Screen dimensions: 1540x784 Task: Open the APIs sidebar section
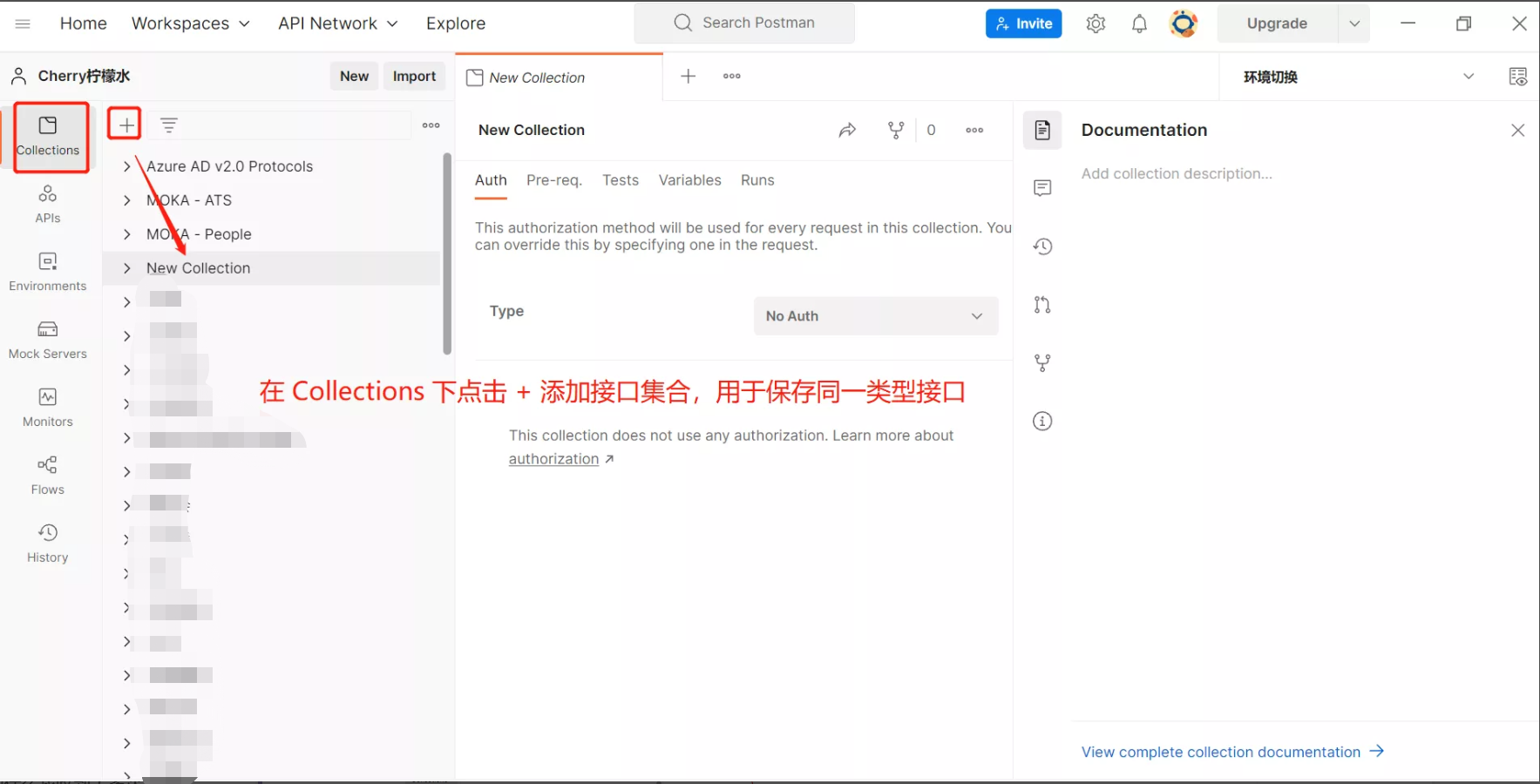48,205
